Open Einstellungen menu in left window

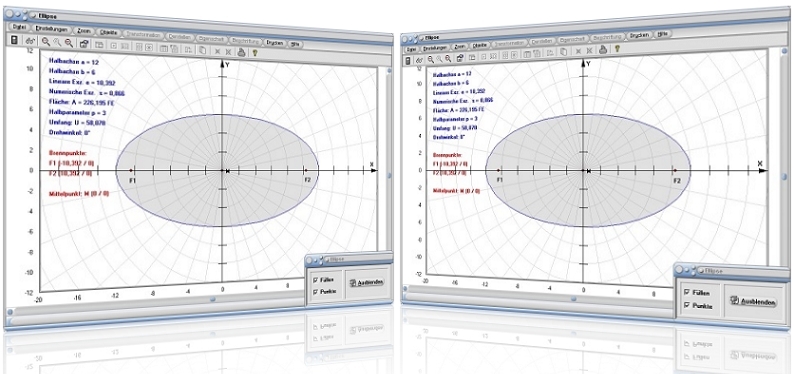(x=52, y=29)
